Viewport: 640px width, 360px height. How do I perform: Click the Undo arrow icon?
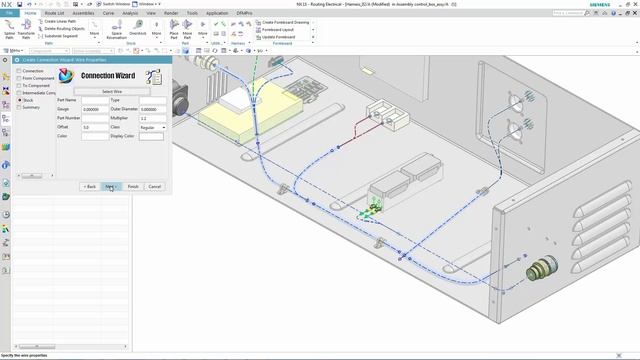point(29,4)
